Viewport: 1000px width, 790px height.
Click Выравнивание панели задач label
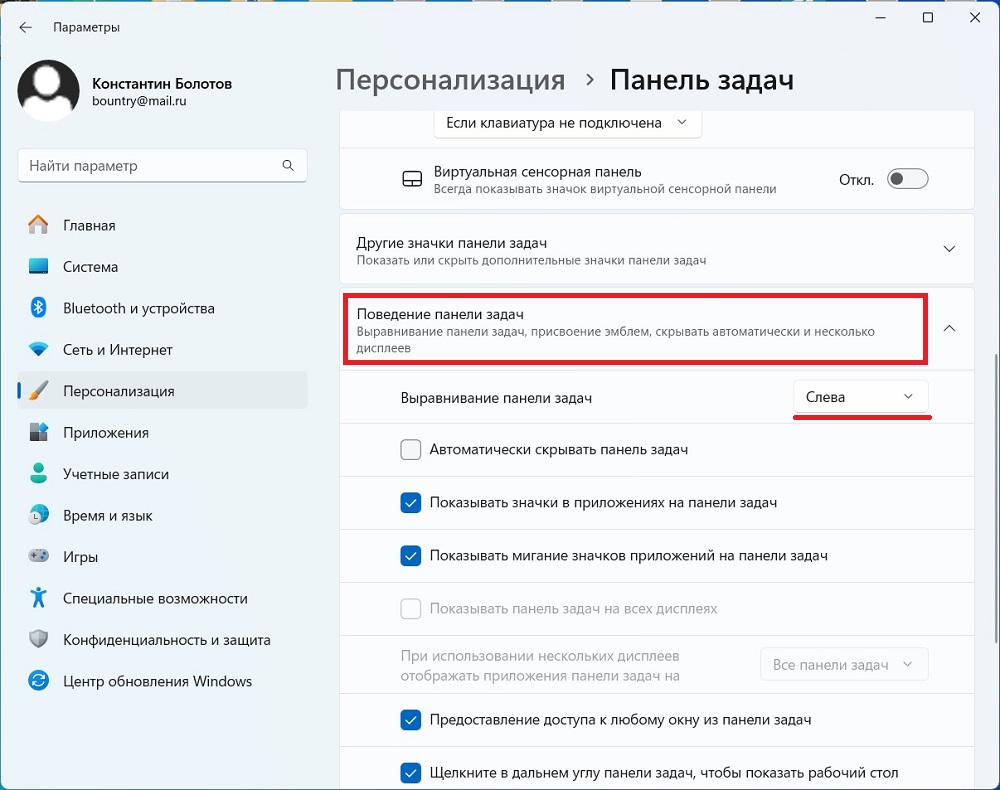496,398
